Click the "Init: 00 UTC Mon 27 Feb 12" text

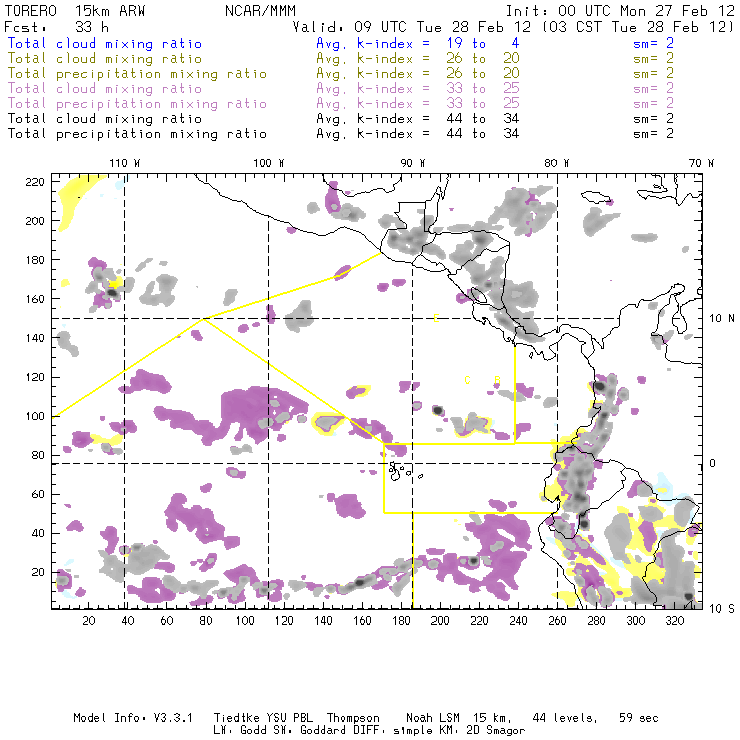tap(620, 11)
